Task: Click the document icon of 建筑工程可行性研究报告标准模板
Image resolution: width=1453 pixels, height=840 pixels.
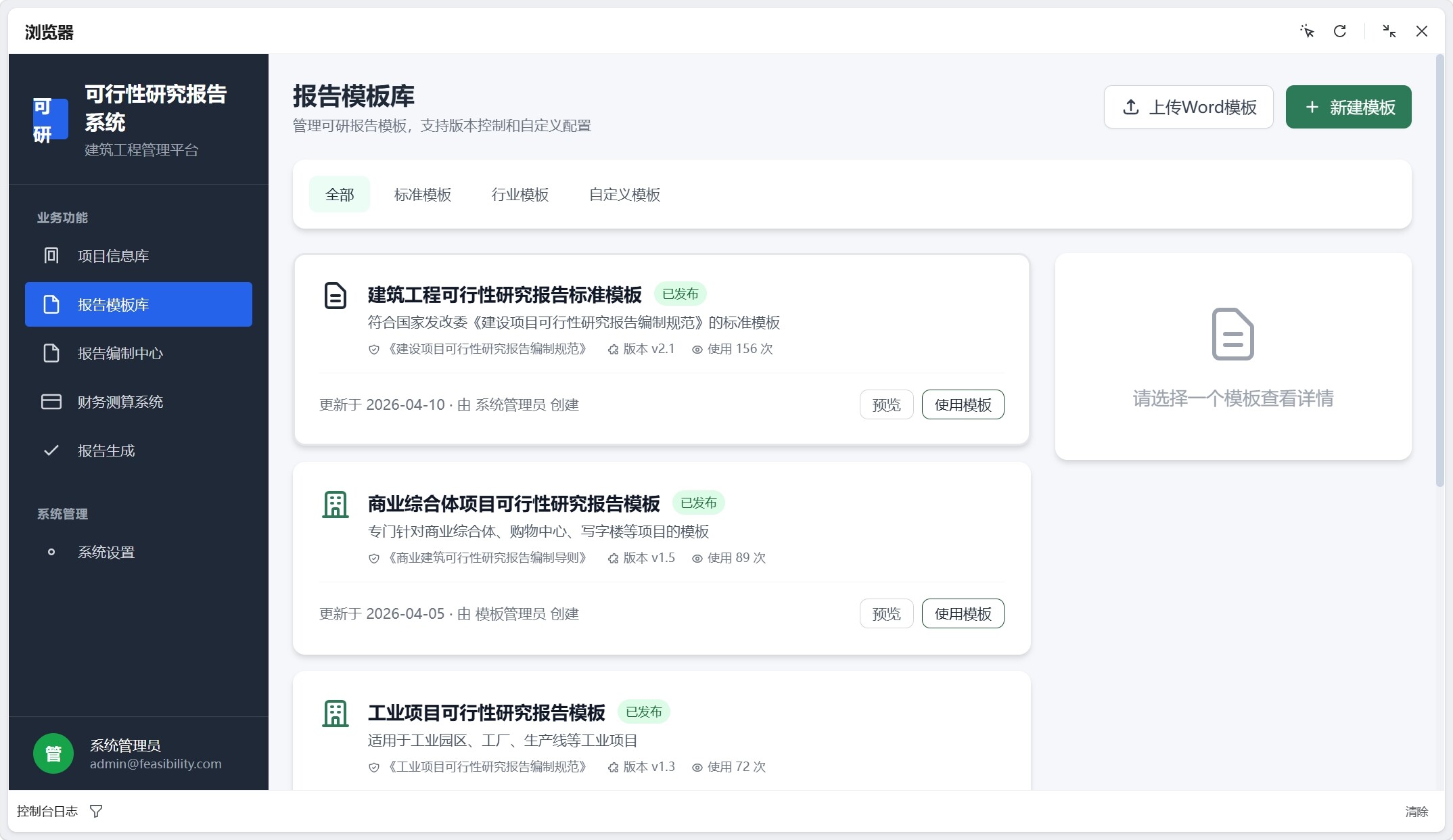Action: pos(336,296)
